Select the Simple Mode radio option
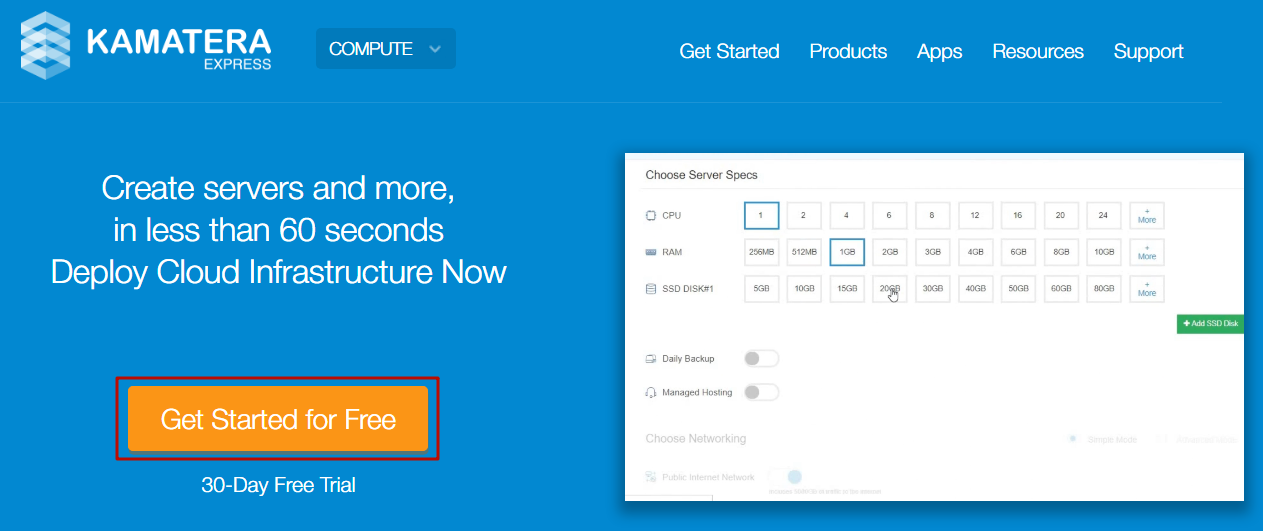The width and height of the screenshot is (1263, 531). [x=1073, y=439]
